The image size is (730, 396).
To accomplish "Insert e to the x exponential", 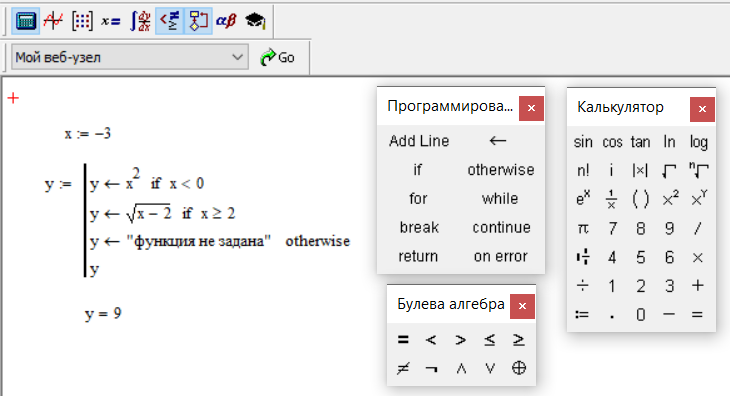I will tap(583, 199).
